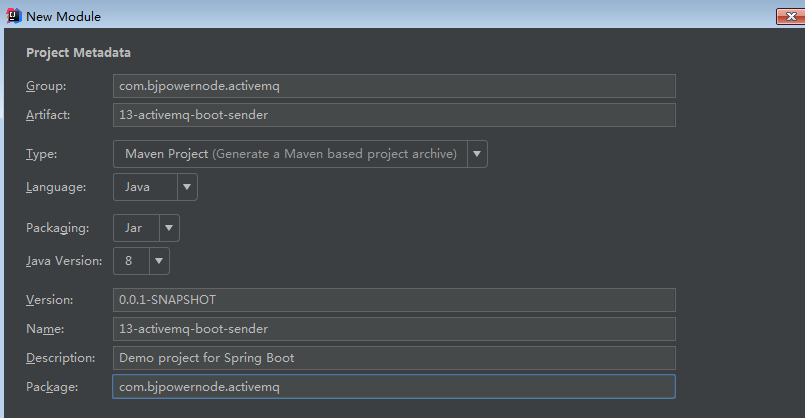805x418 pixels.
Task: Click the Package input field
Action: [x=394, y=387]
